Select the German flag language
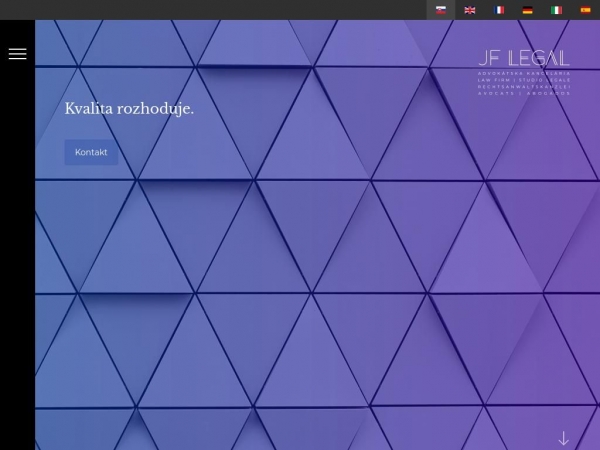600x450 pixels. tap(527, 10)
